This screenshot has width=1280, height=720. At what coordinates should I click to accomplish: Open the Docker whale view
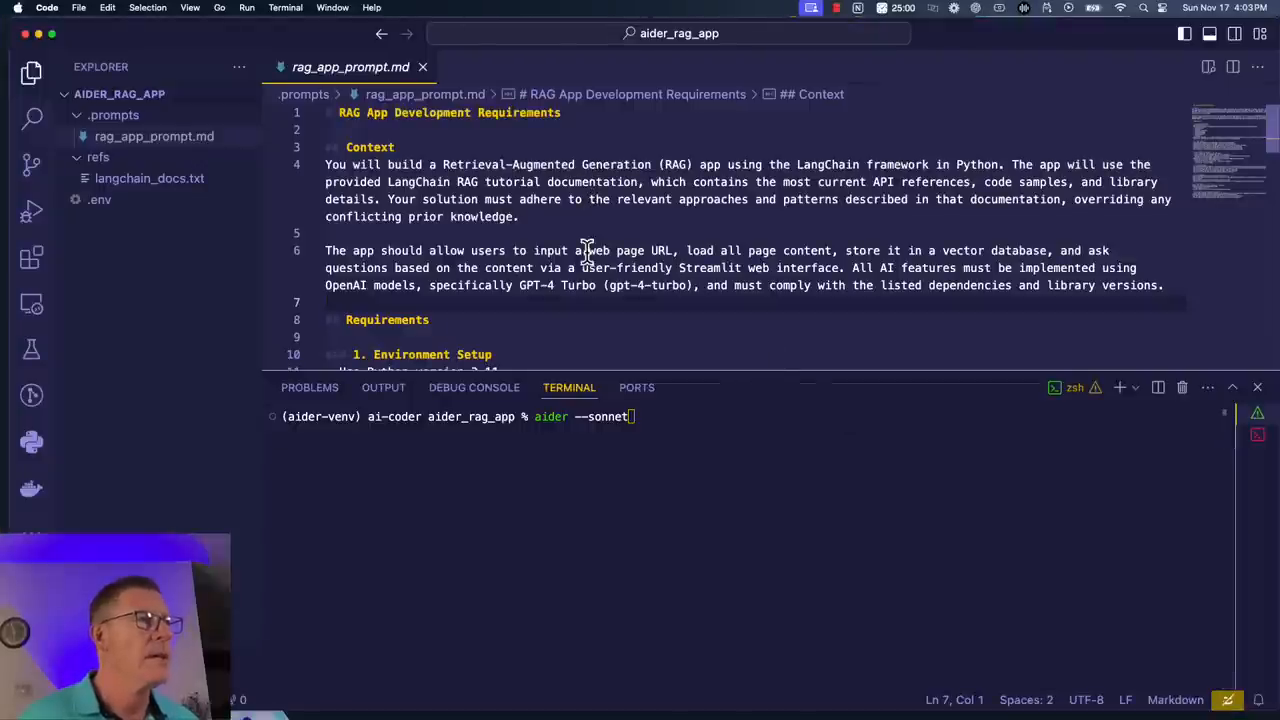[x=31, y=489]
